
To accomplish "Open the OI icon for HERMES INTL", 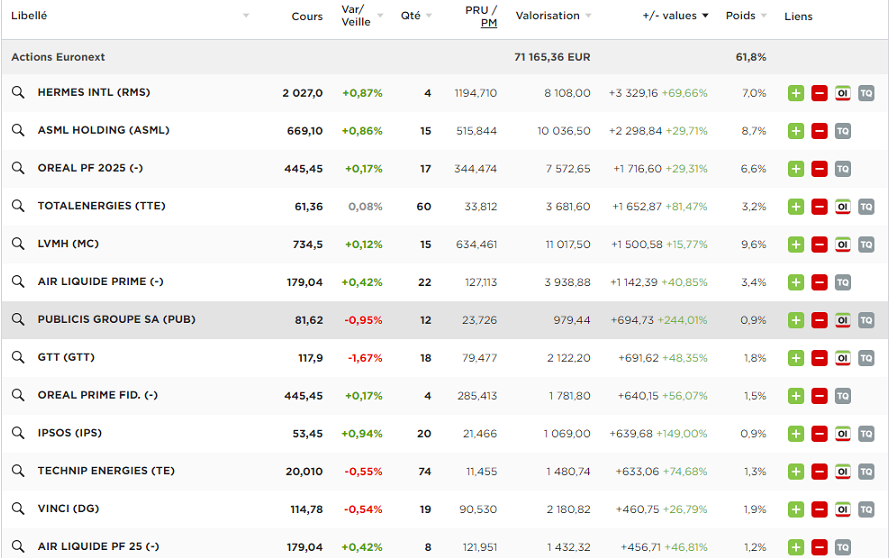I will click(843, 93).
